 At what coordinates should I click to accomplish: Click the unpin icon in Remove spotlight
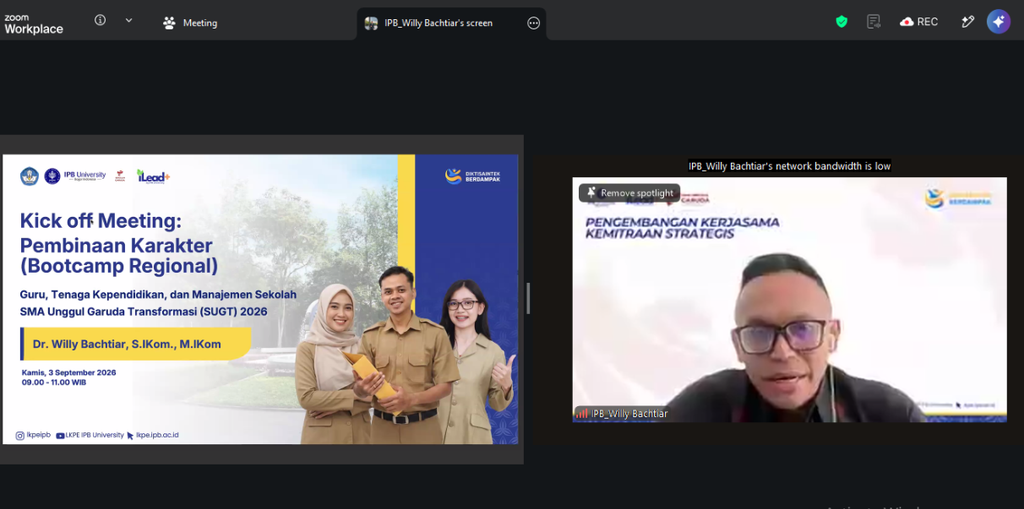591,193
